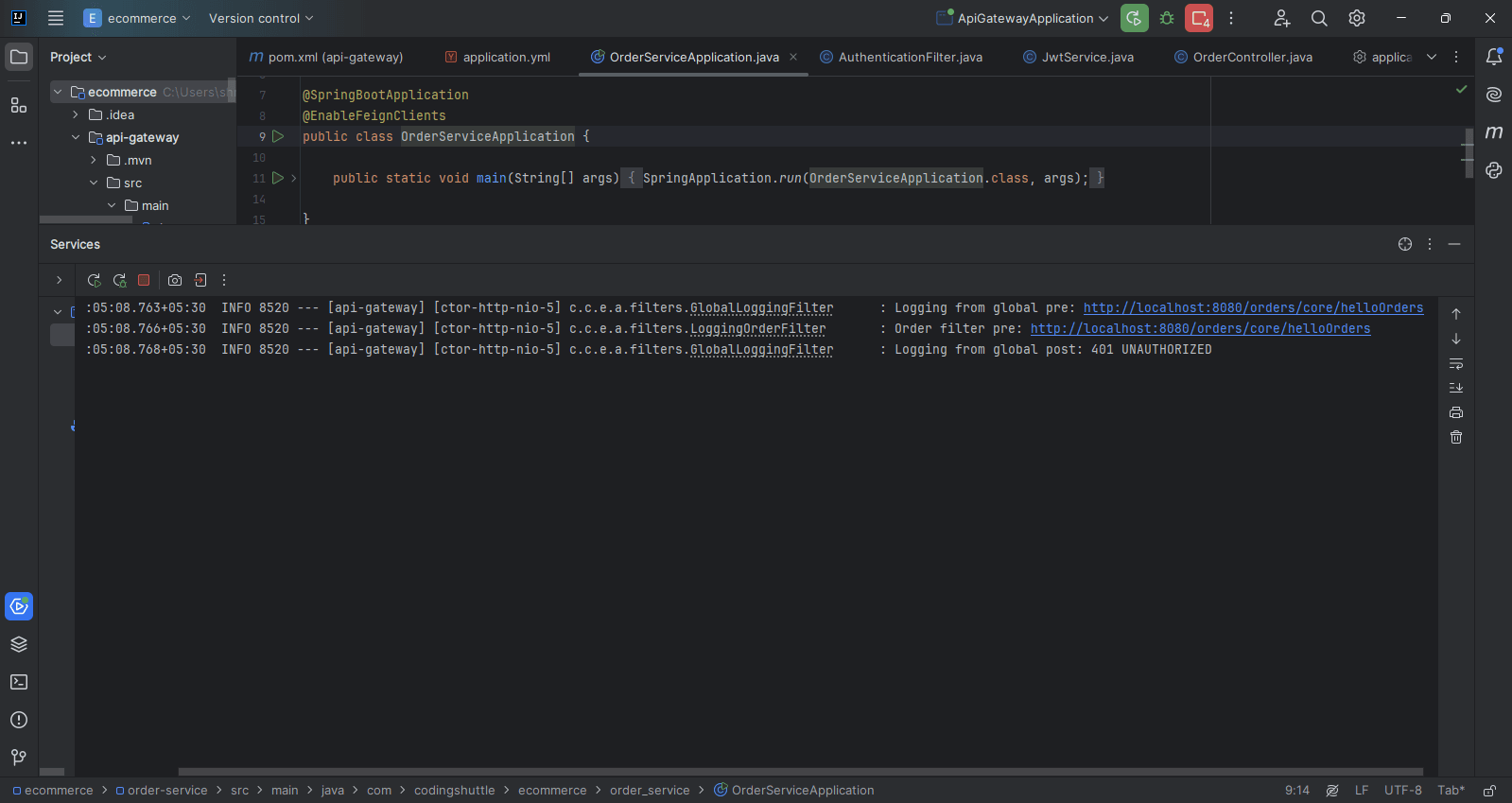Open Maven tool window

point(1494,132)
